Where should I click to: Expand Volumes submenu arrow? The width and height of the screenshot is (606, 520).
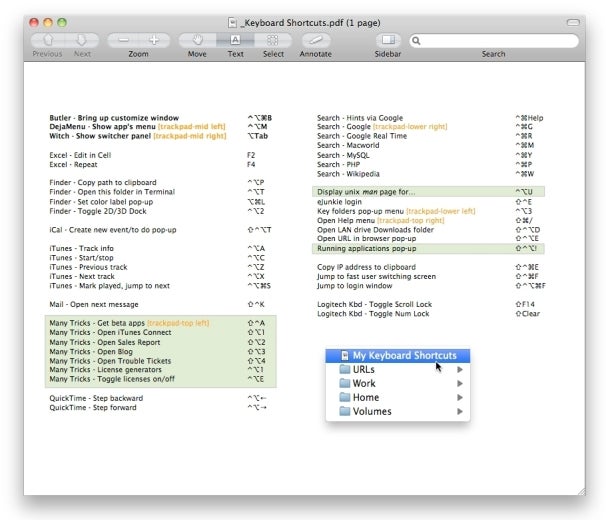[460, 411]
